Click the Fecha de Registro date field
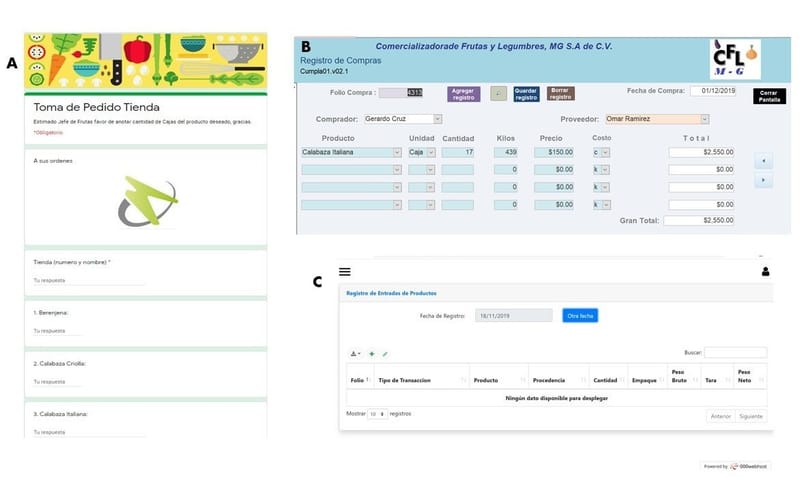 (514, 316)
